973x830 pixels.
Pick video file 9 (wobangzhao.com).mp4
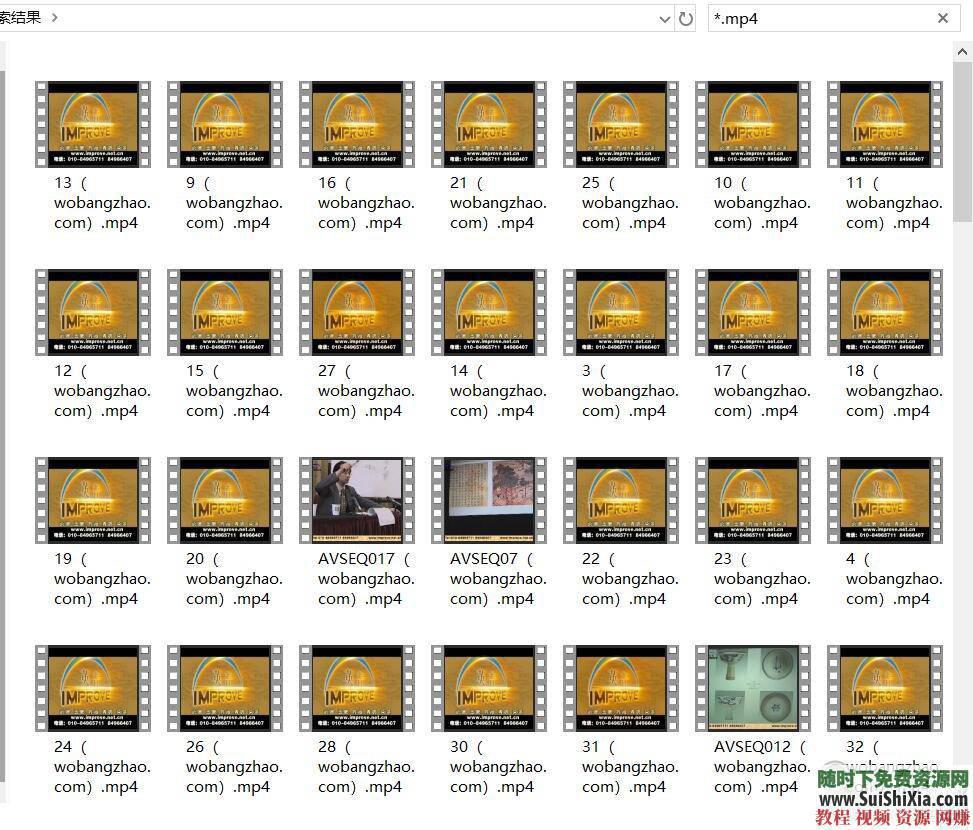(x=225, y=124)
